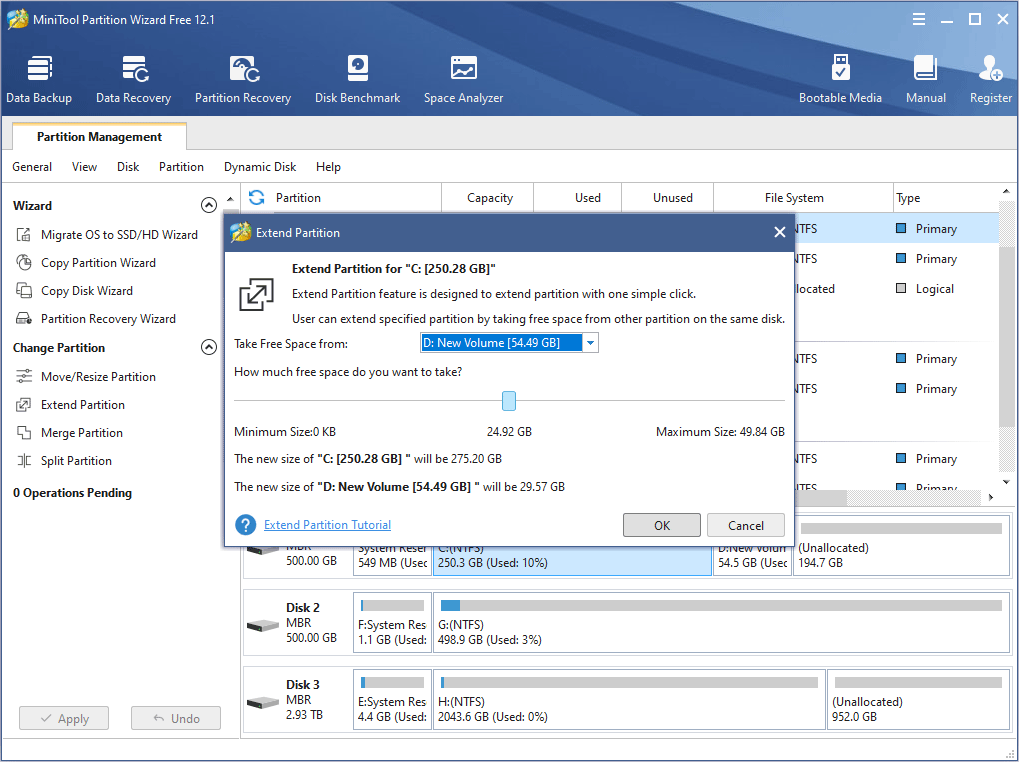Open the General menu
Viewport: 1019px width, 762px height.
coord(32,167)
